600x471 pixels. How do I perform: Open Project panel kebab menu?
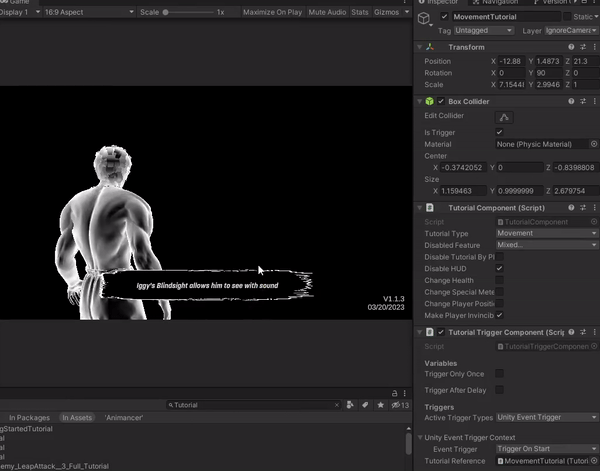pos(404,393)
